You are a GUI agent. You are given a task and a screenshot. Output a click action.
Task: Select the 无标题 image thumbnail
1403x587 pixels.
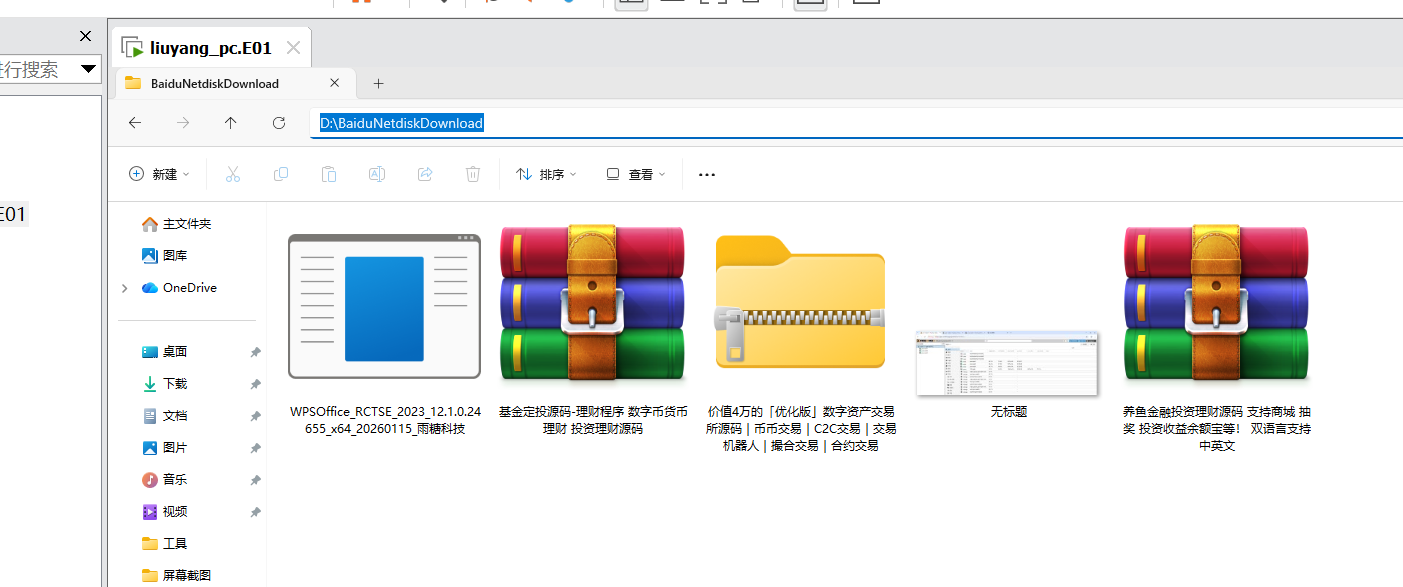(x=1008, y=364)
